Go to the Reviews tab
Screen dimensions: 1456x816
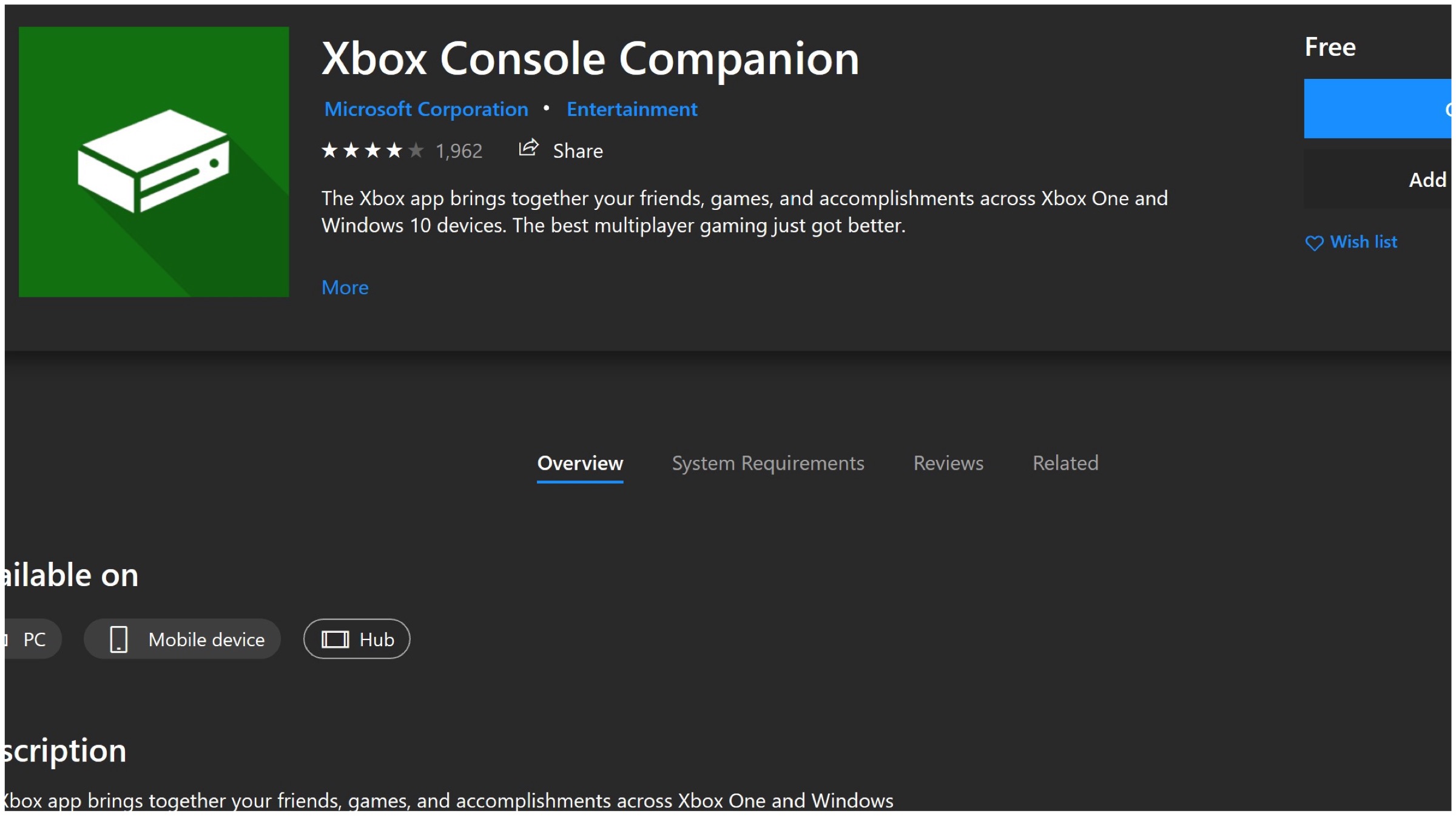948,464
